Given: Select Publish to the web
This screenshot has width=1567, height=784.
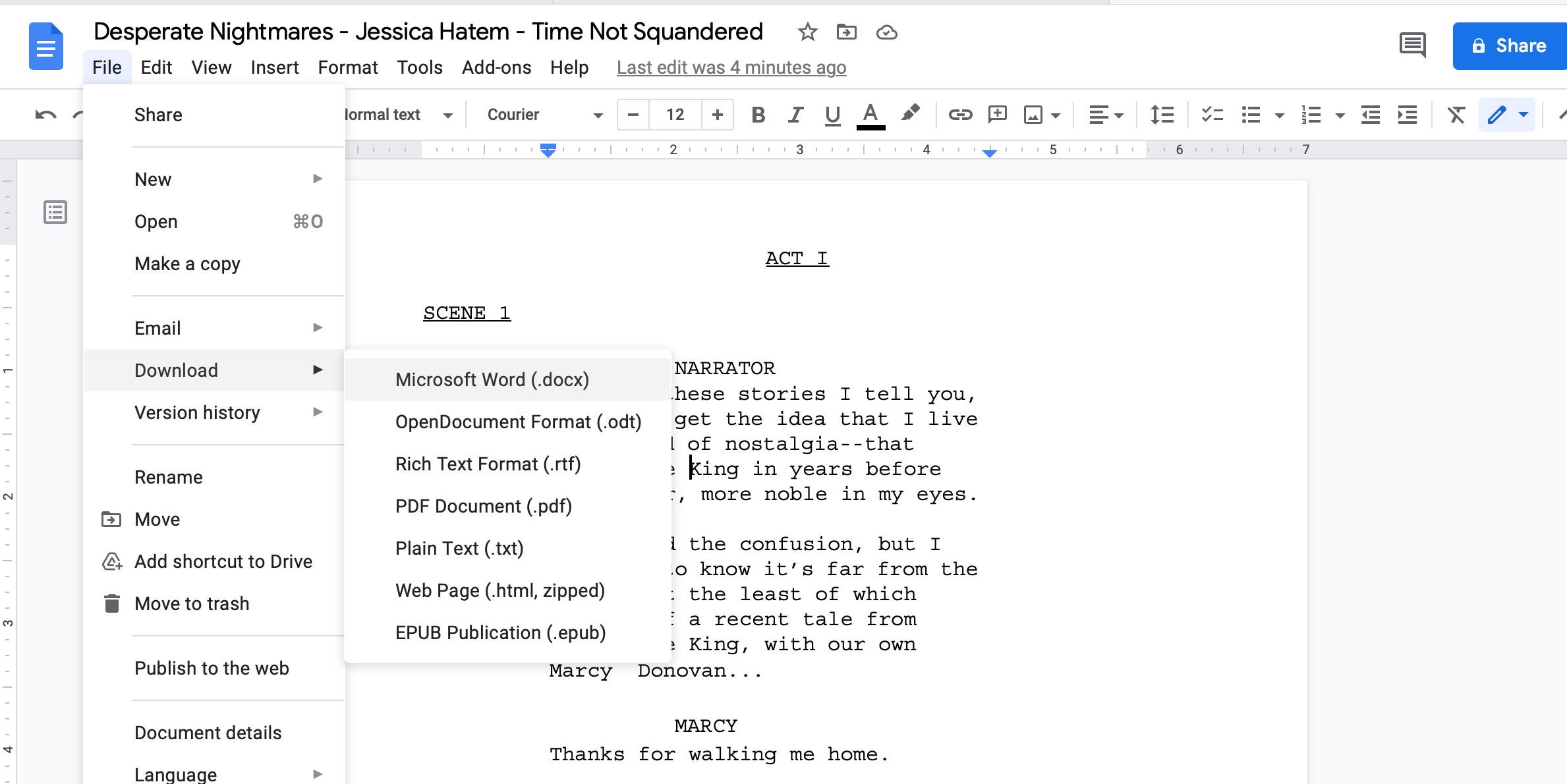Looking at the screenshot, I should pos(215,668).
